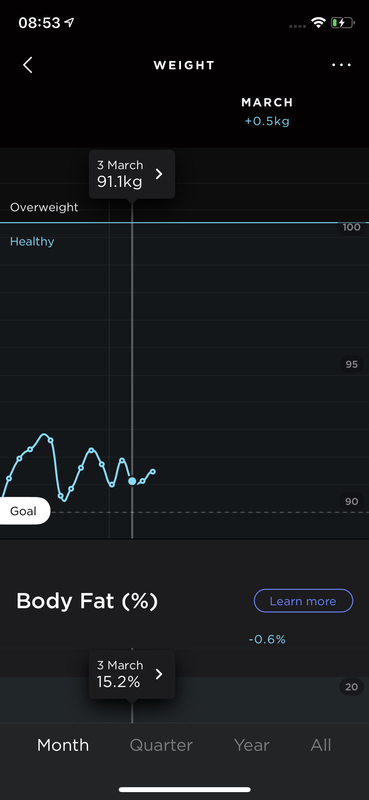Switch to the Year view tab
This screenshot has width=369, height=800.
[x=252, y=745]
